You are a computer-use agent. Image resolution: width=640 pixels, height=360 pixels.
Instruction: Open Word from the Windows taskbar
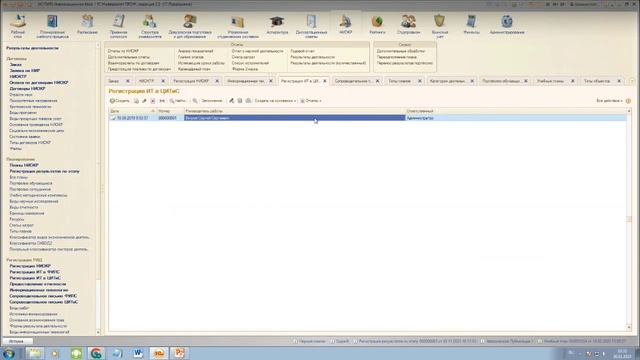point(138,353)
